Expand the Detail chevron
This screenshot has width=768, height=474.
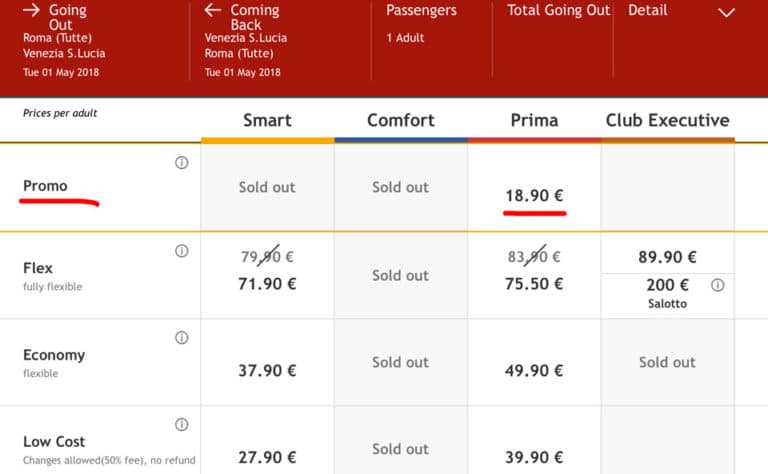727,13
